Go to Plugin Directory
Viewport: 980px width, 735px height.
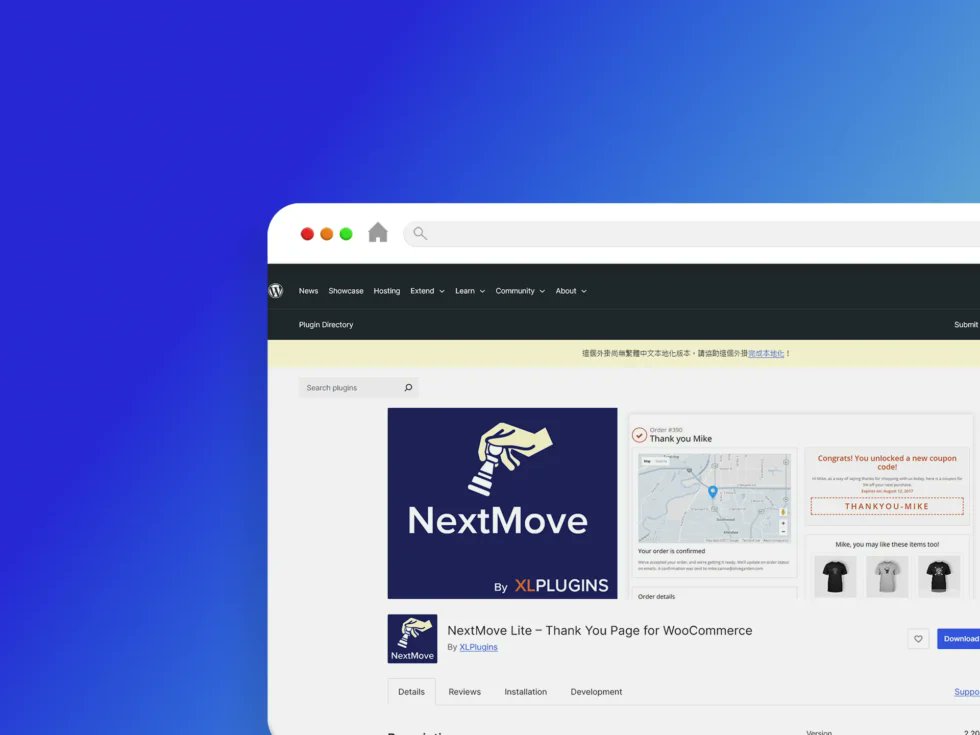tap(326, 325)
